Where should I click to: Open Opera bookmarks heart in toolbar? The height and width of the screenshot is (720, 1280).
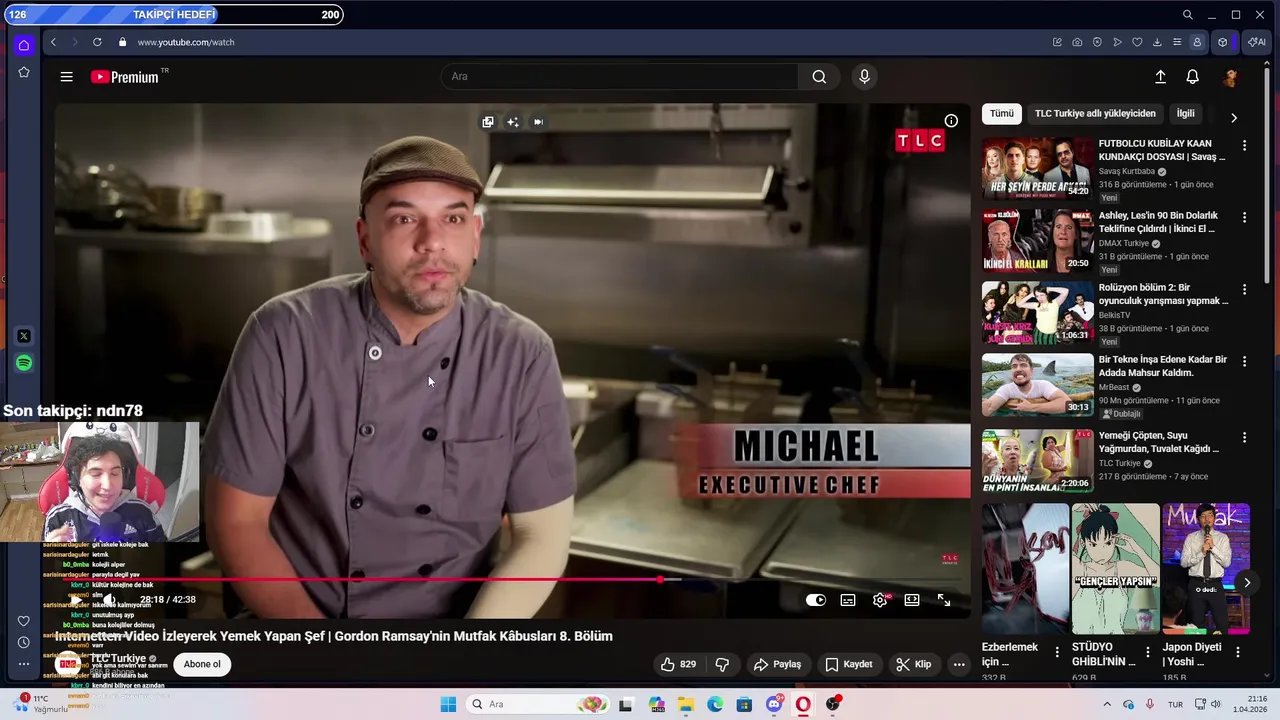(x=1137, y=42)
